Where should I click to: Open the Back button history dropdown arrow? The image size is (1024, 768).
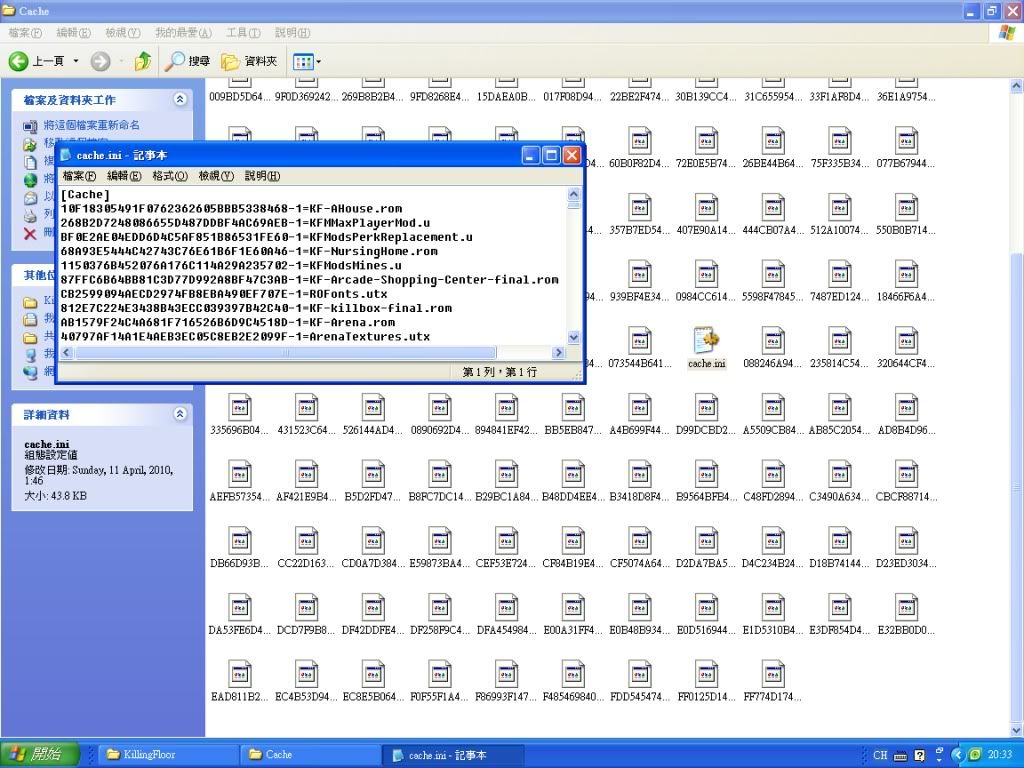pyautogui.click(x=74, y=61)
